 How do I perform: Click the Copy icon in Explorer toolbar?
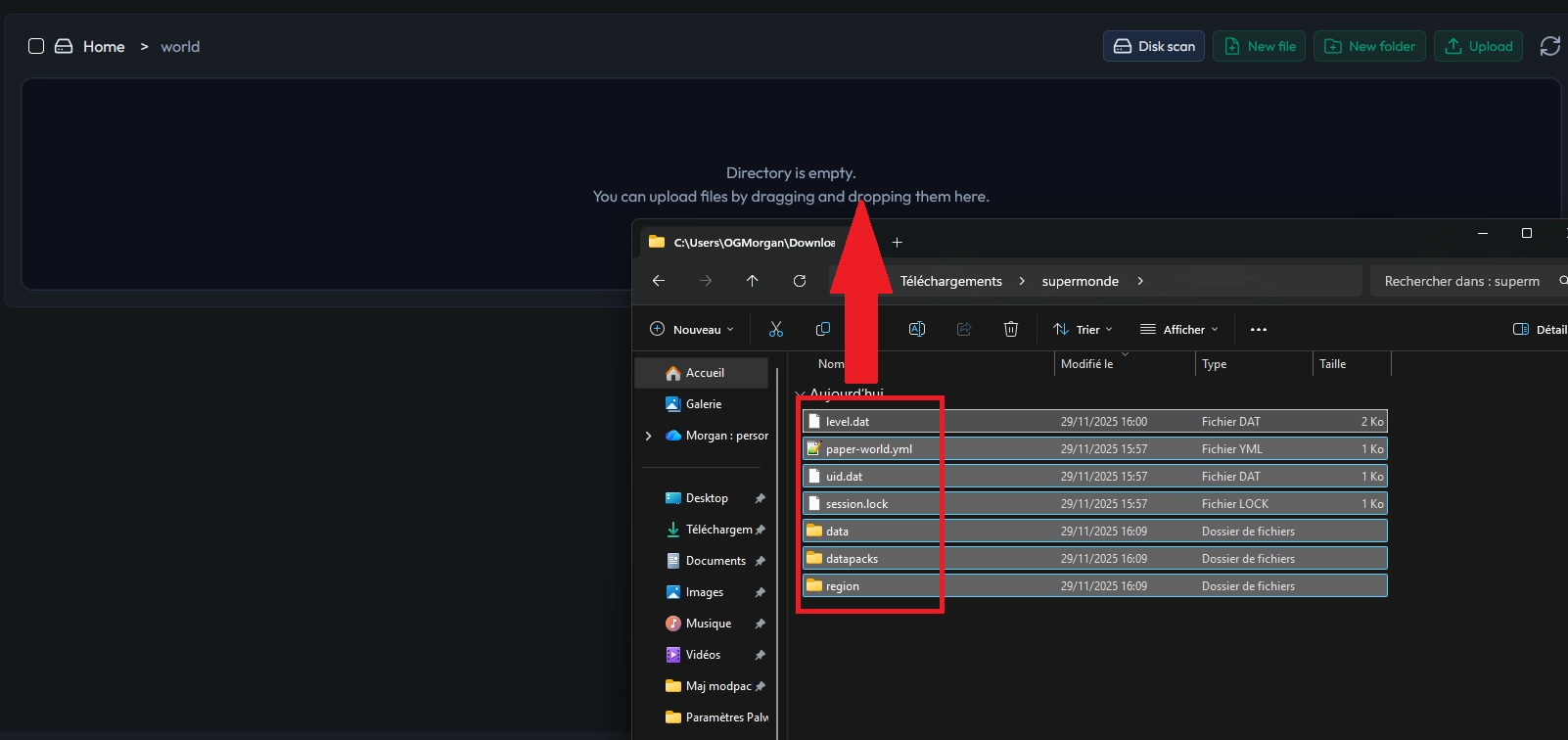823,330
